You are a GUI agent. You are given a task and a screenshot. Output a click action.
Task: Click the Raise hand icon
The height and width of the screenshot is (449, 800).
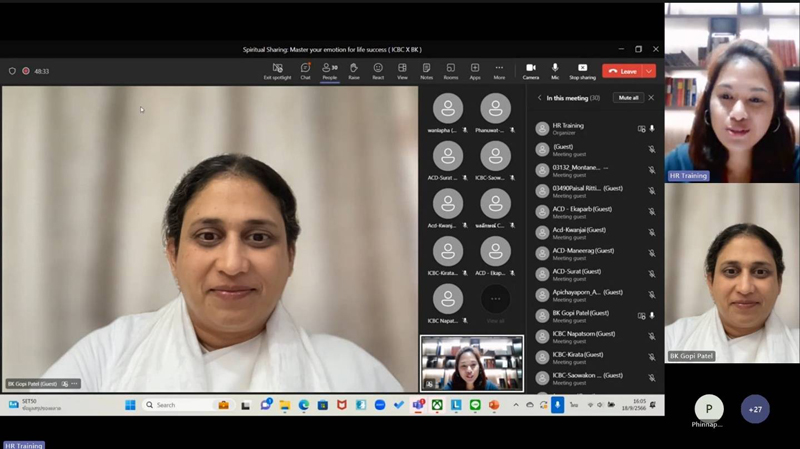pos(354,70)
